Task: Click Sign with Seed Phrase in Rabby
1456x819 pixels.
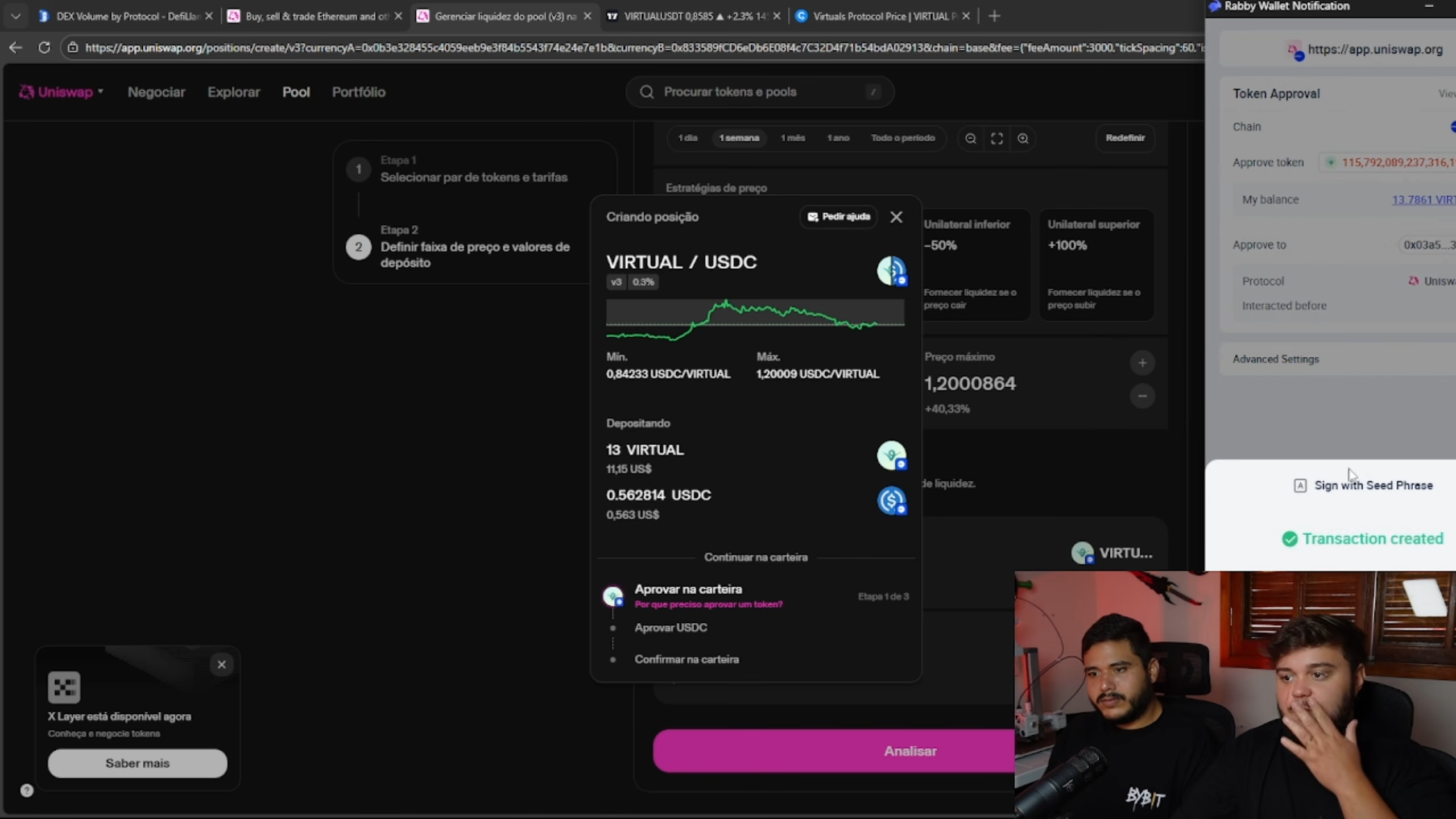Action: click(1363, 485)
